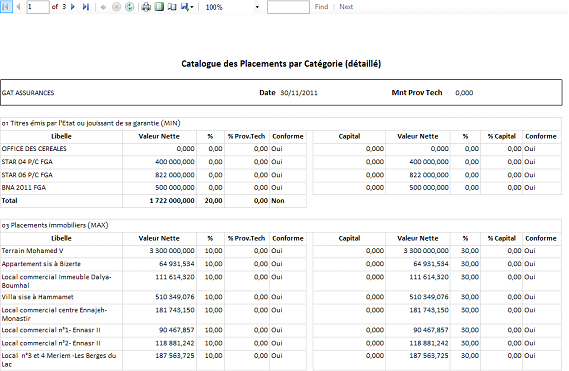Screen dimensions: 569x371
Task: Click the 'GAT ASSURANCES' text
Action: point(28,93)
